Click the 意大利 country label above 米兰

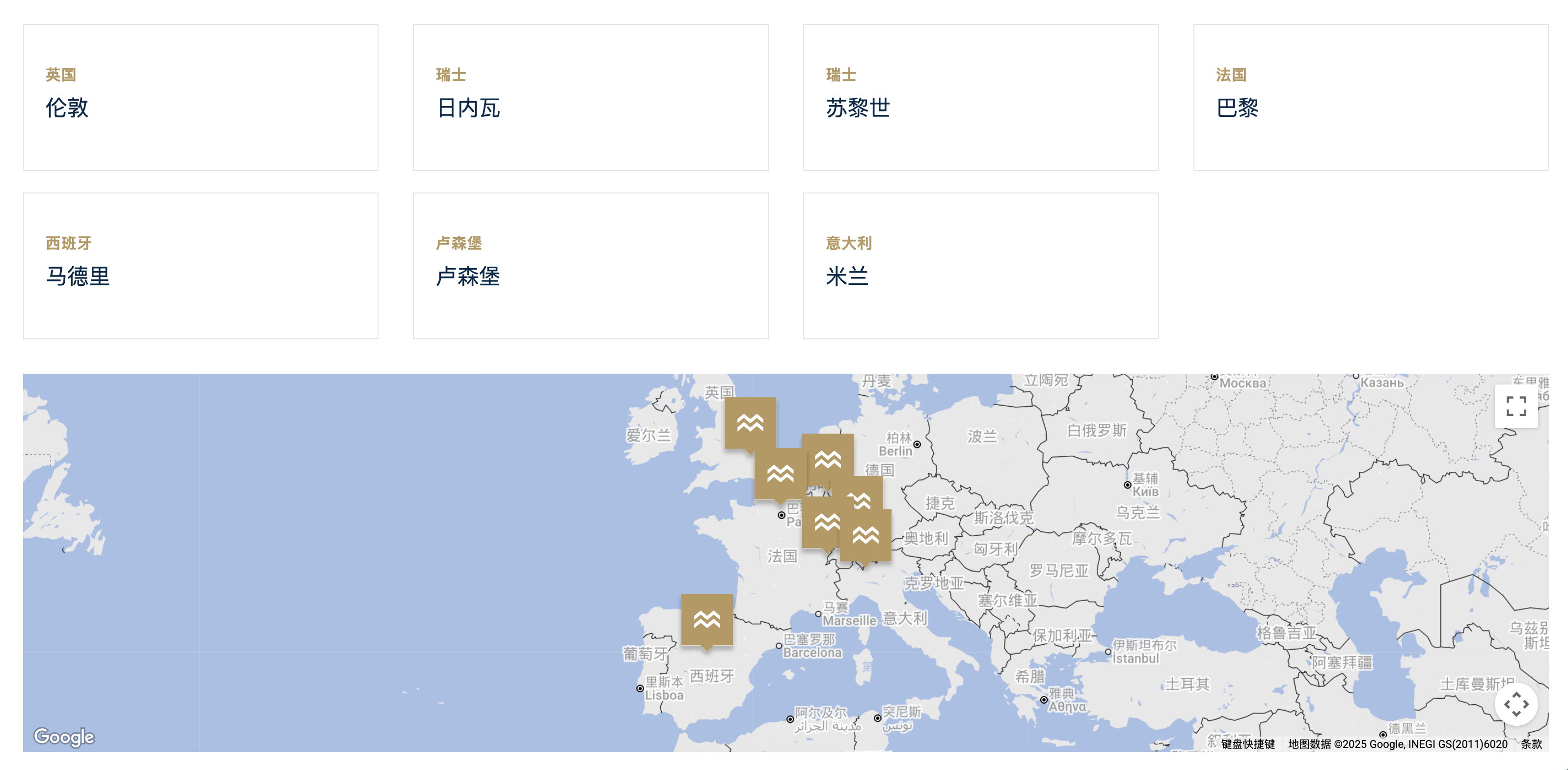(x=848, y=244)
